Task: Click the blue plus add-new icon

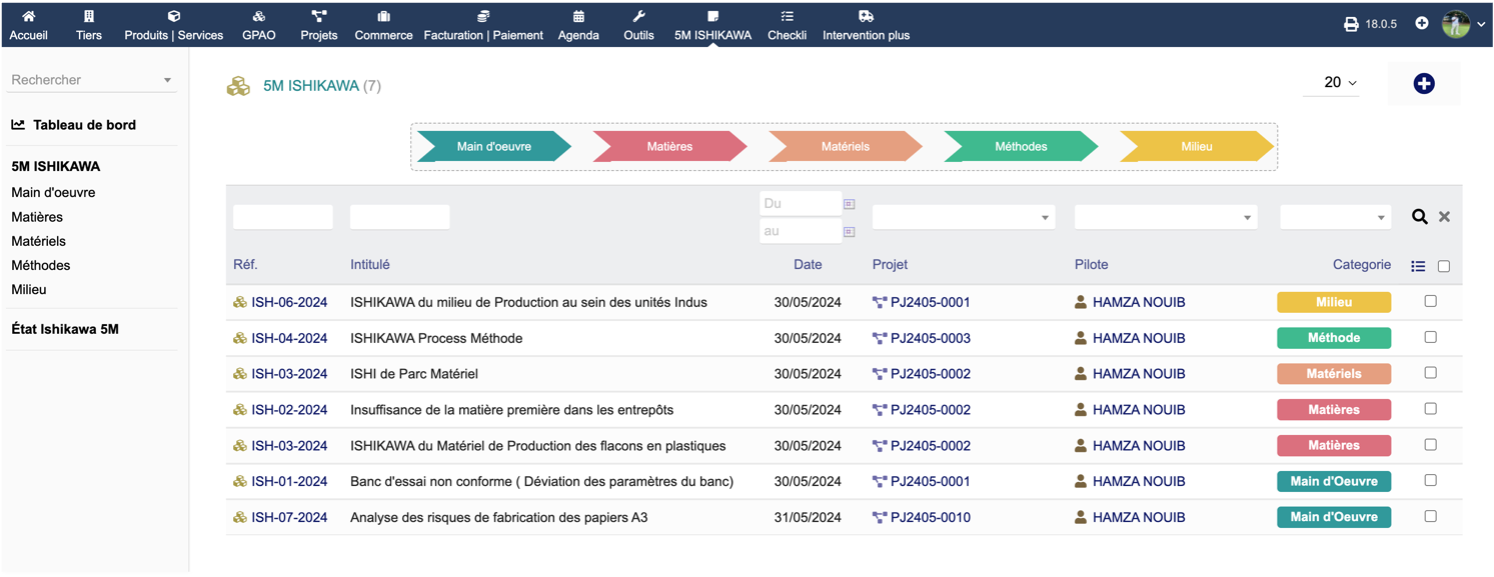Action: click(1424, 84)
